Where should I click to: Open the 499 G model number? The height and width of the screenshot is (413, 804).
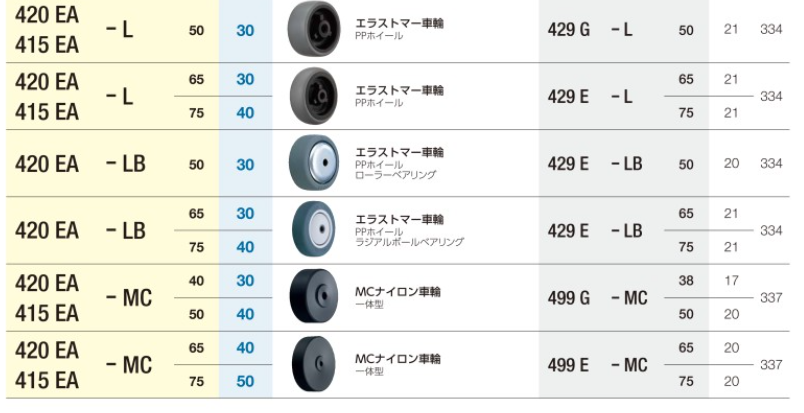(x=568, y=297)
